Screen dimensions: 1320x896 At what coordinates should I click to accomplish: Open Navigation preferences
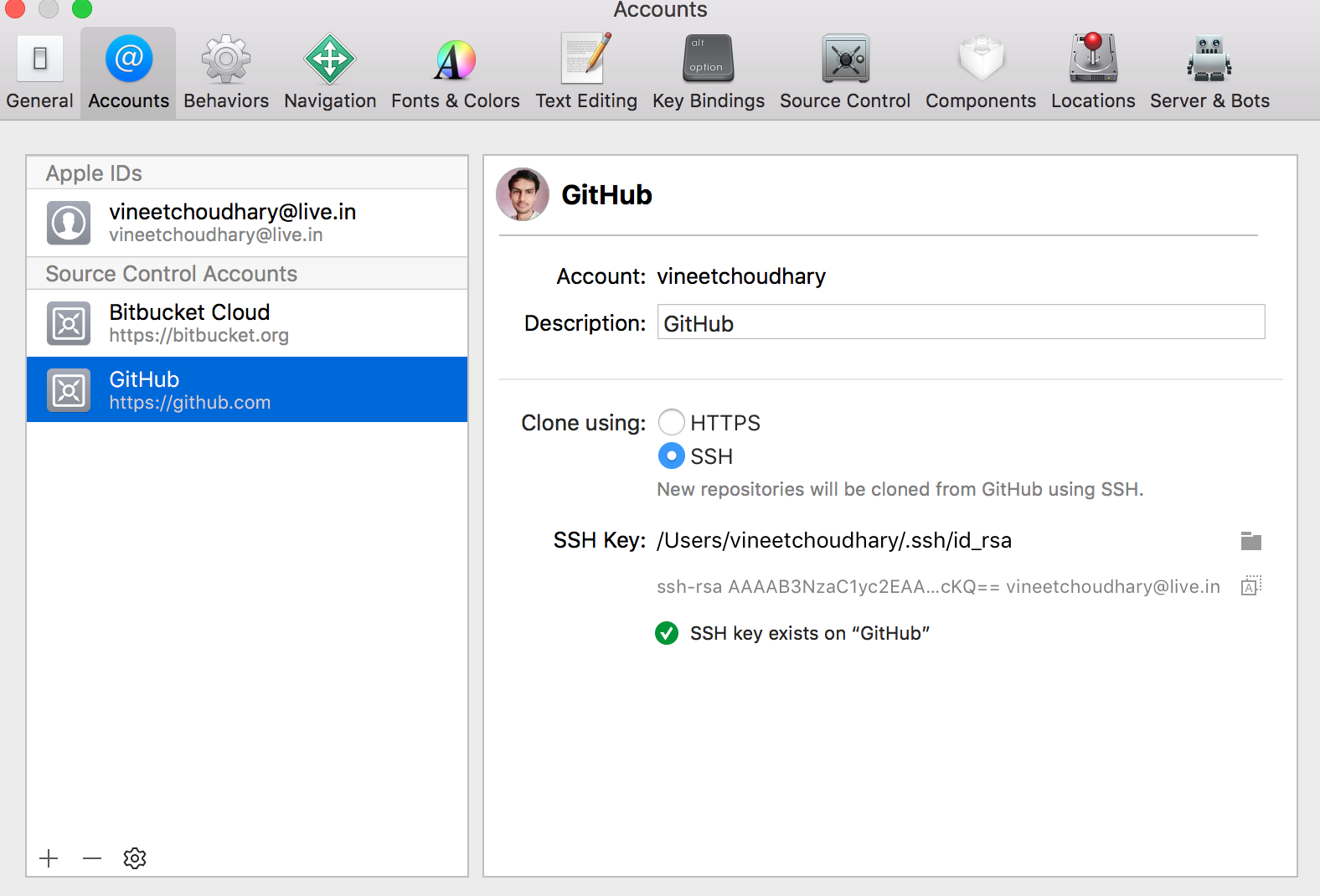[330, 74]
